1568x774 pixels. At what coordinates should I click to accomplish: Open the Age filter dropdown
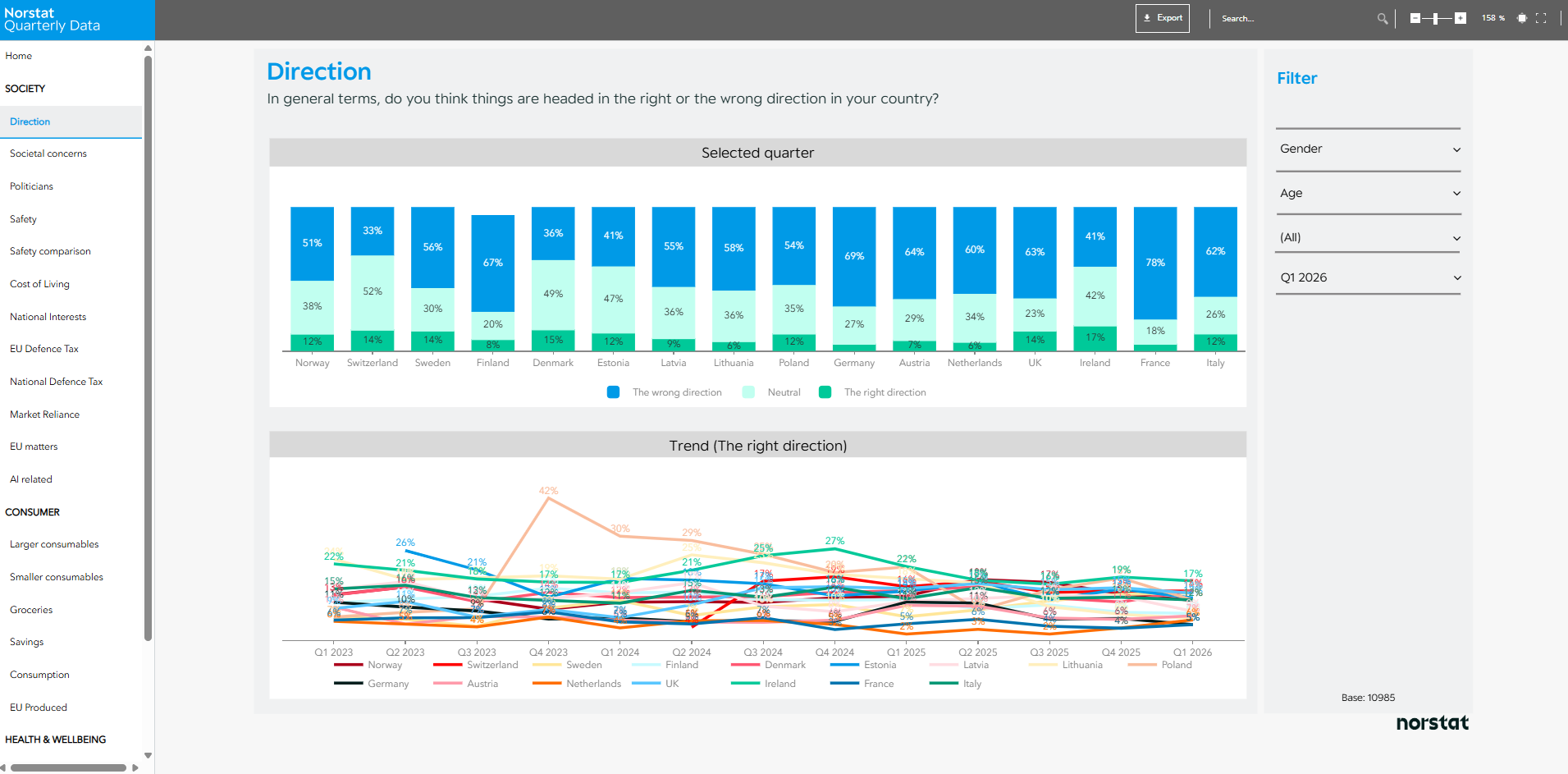1368,194
